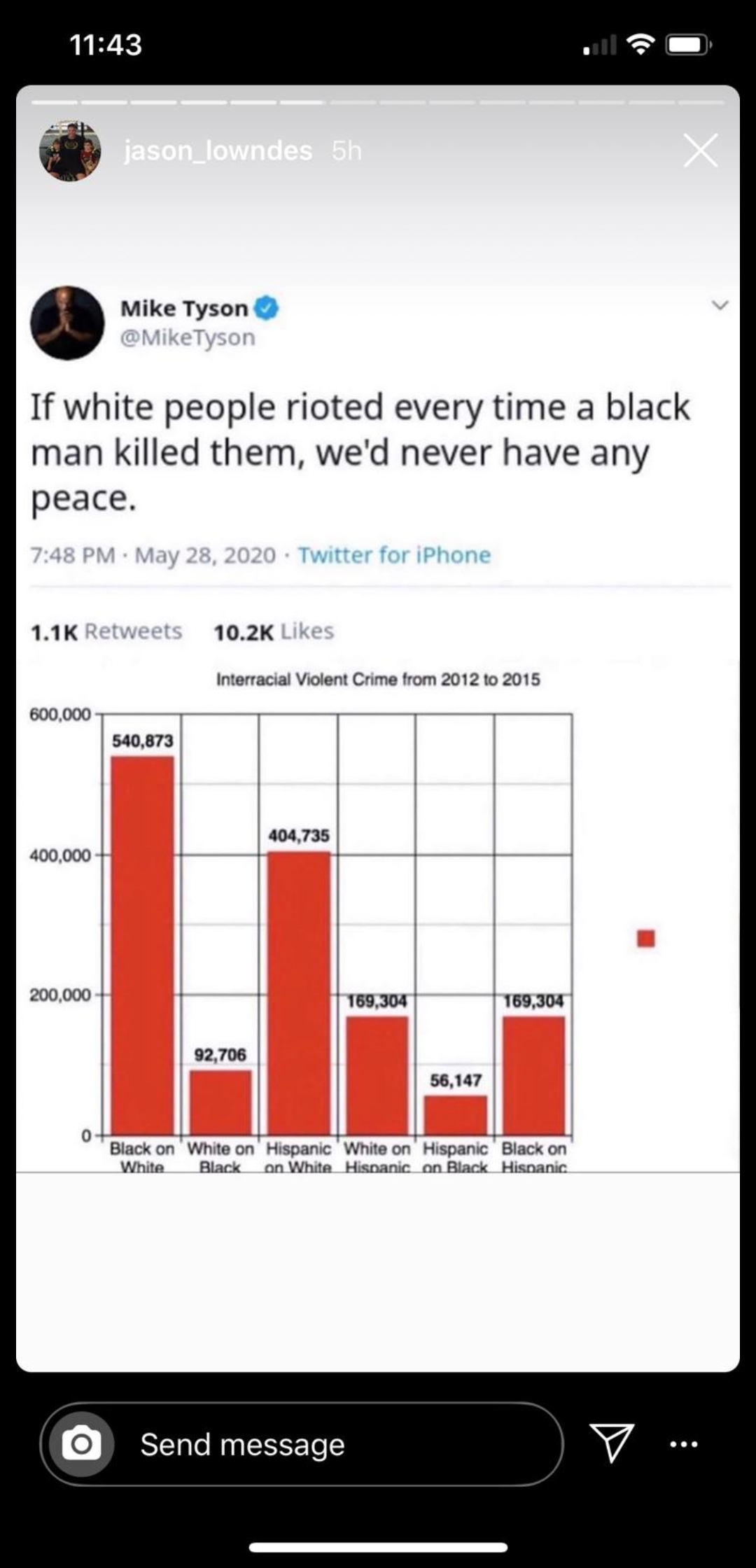The image size is (756, 1568).
Task: Tap the Black on White bar
Action: point(142,945)
